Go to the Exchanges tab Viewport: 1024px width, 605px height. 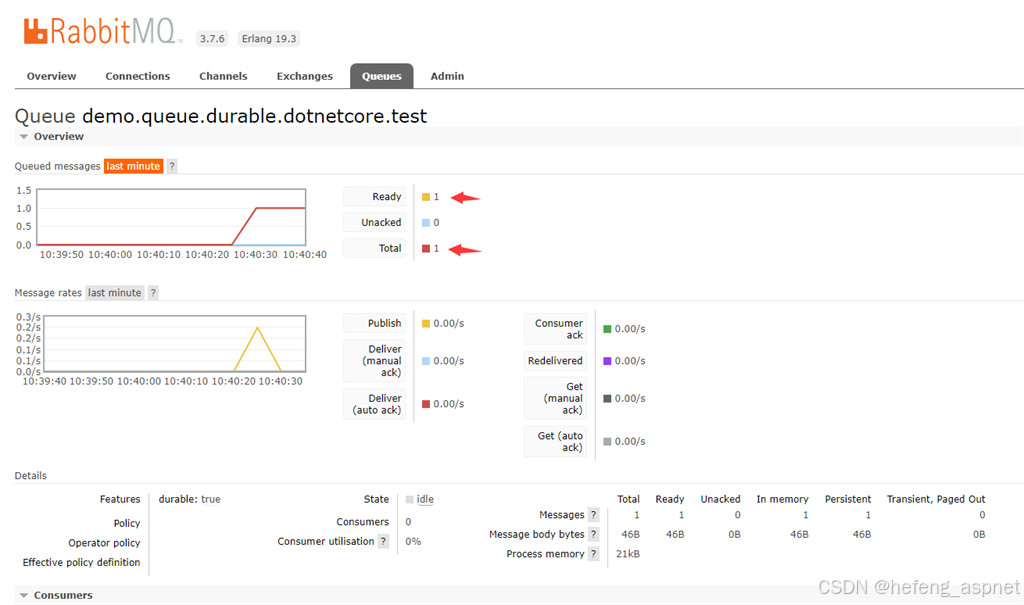[x=304, y=76]
